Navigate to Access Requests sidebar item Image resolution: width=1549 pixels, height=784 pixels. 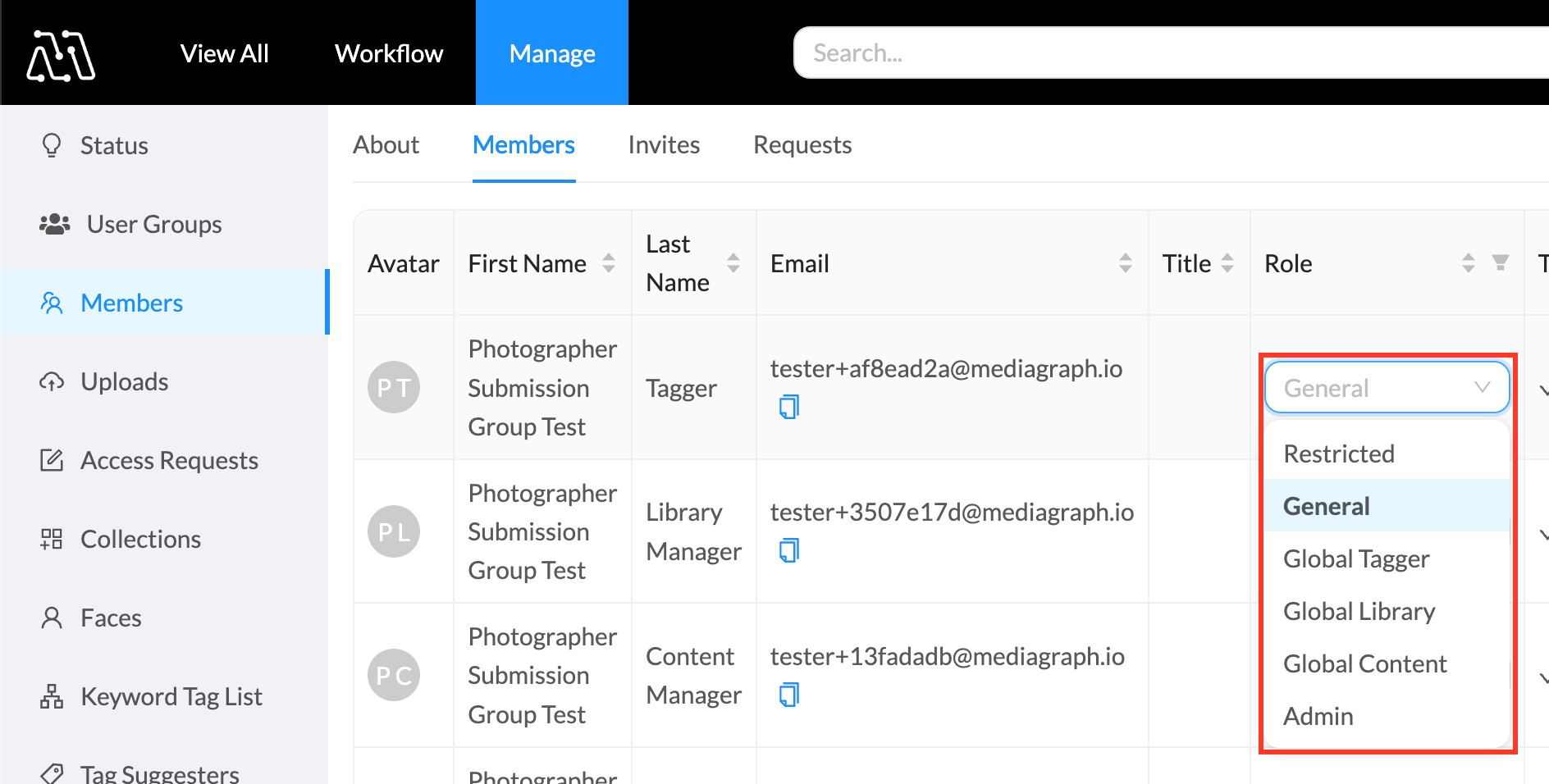(169, 460)
